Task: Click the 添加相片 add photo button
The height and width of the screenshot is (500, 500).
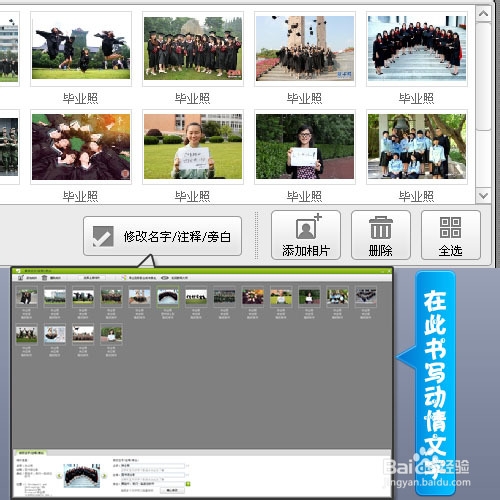Action: coord(306,235)
